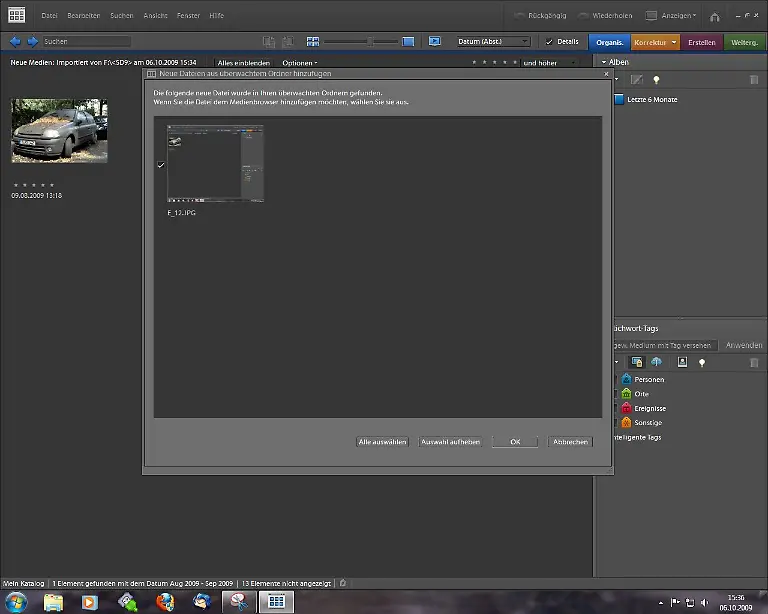This screenshot has width=768, height=614.
Task: Click the Alle auswählen button
Action: pos(382,441)
